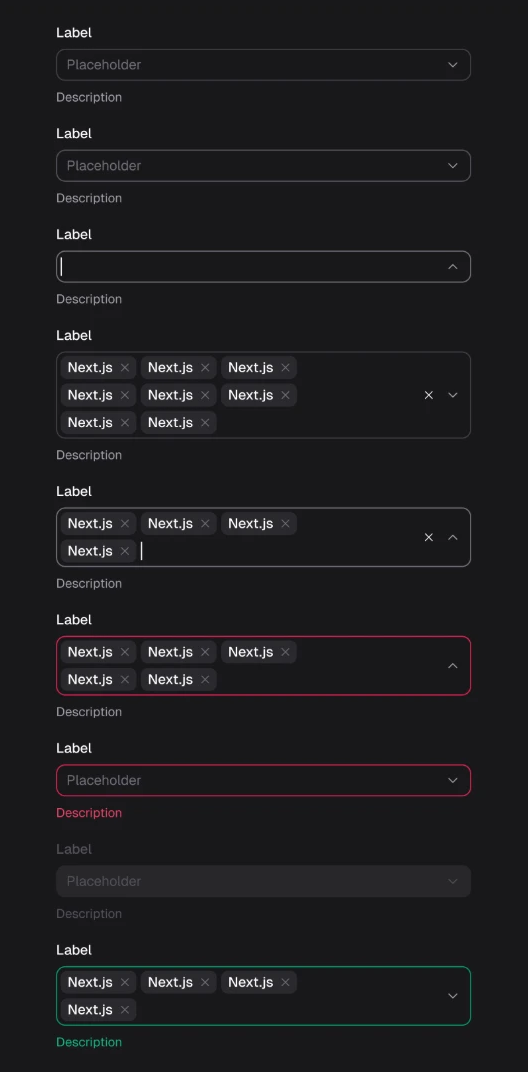Remove third Next.js tag in green-bordered select
This screenshot has height=1072, width=528.
tap(285, 982)
